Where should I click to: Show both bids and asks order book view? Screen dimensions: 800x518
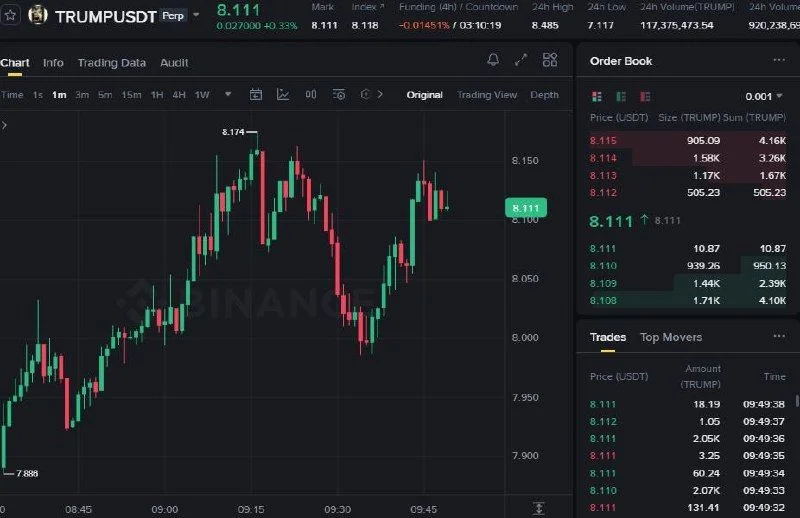click(596, 96)
